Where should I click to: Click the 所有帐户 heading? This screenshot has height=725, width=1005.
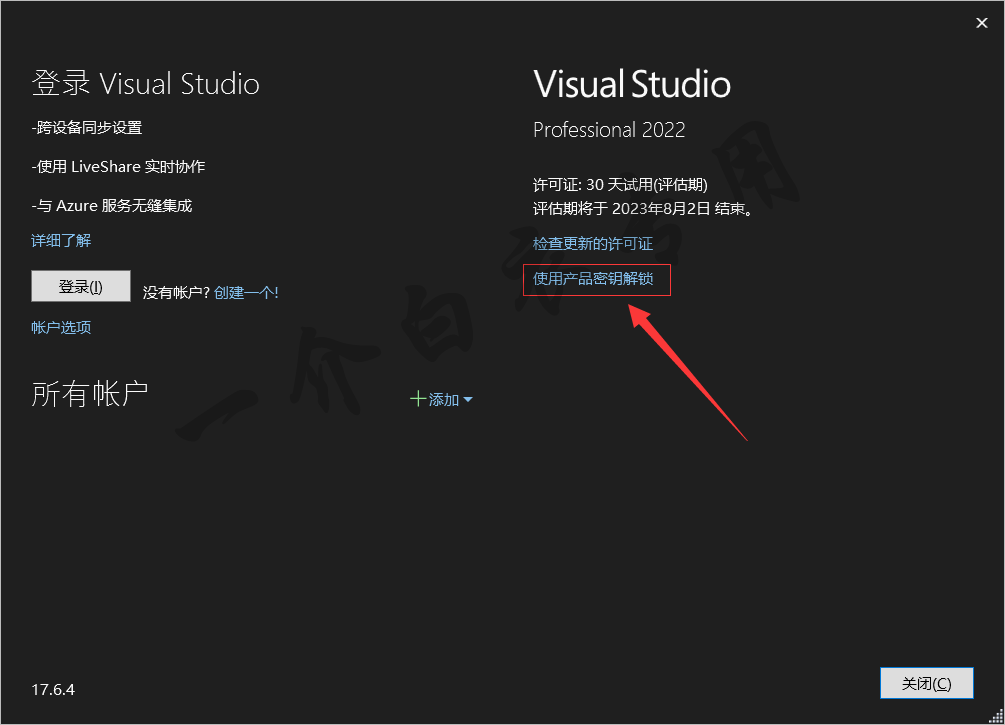(x=90, y=393)
